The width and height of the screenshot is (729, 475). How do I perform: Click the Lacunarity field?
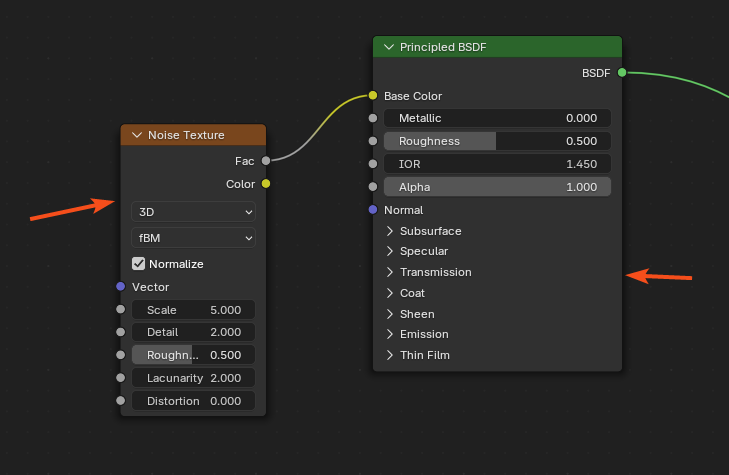tap(193, 378)
